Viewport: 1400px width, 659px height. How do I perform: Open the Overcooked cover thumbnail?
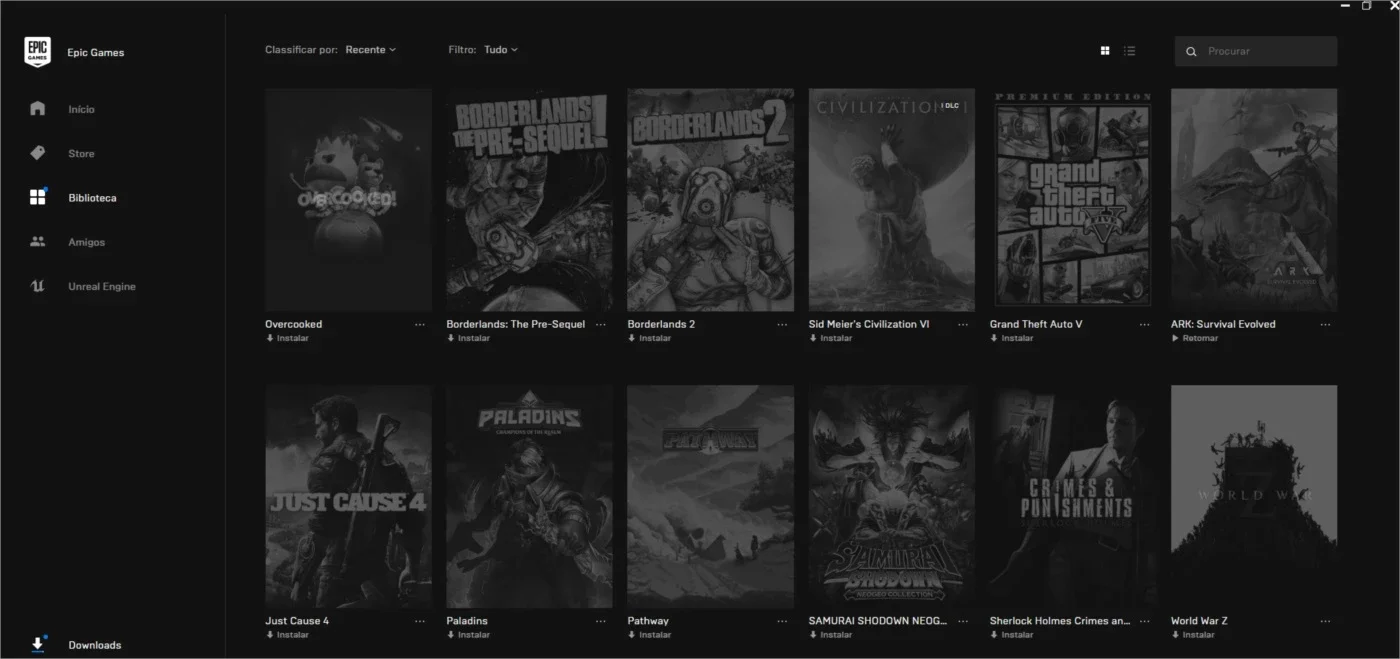tap(348, 200)
